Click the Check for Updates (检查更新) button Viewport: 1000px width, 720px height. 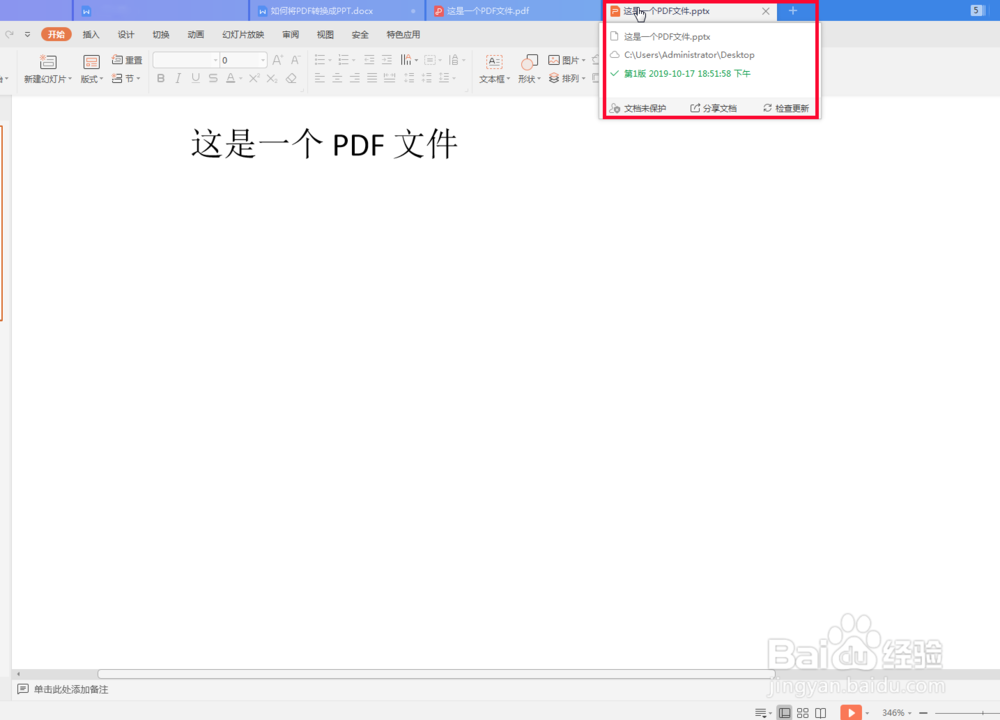(x=786, y=108)
